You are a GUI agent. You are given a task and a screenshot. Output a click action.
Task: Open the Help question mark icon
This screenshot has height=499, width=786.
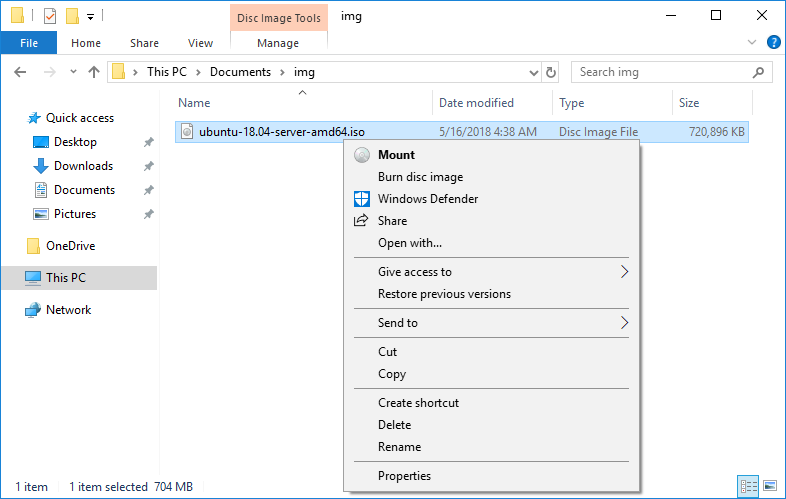pos(773,42)
